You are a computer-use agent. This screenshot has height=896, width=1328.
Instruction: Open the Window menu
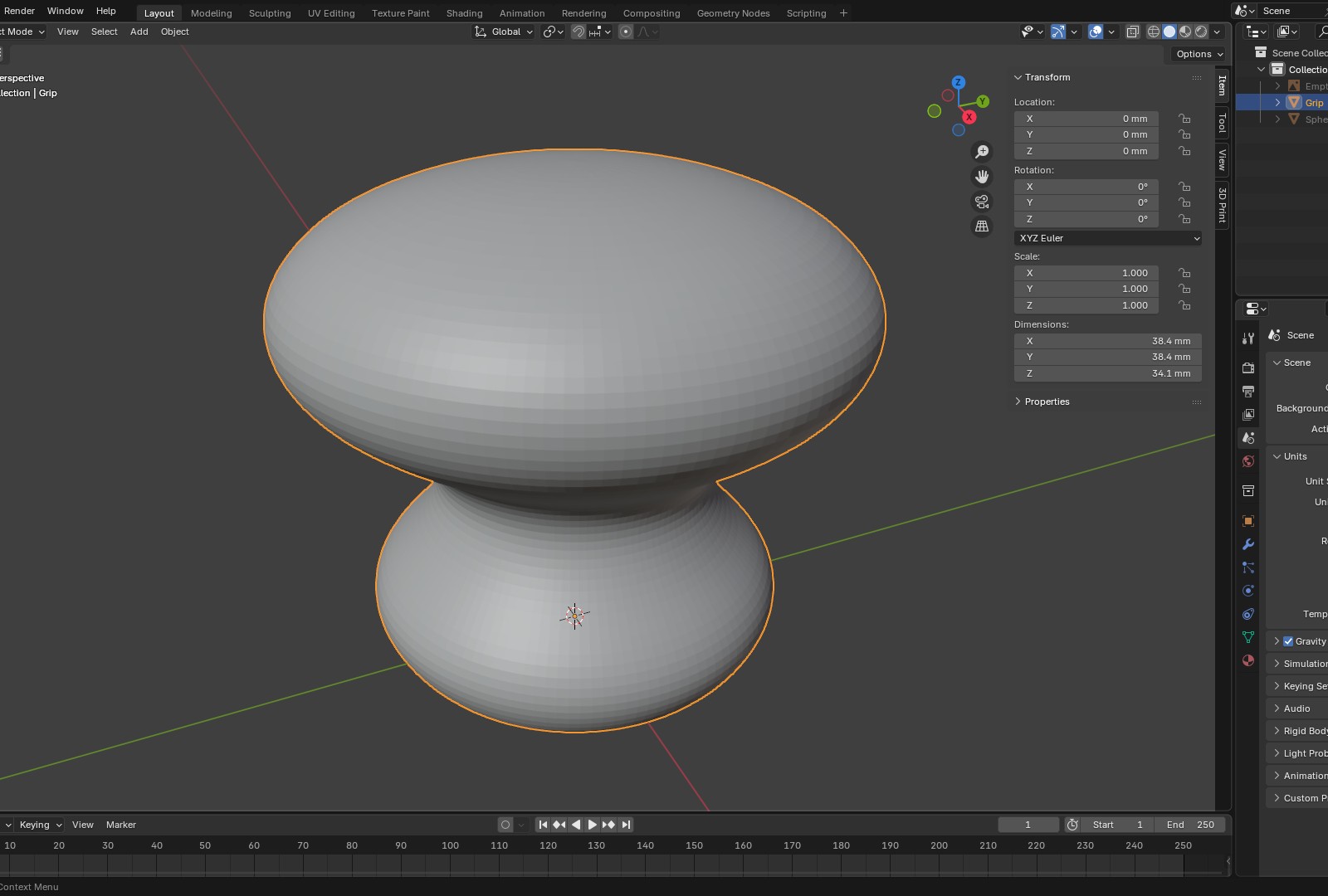[x=66, y=11]
